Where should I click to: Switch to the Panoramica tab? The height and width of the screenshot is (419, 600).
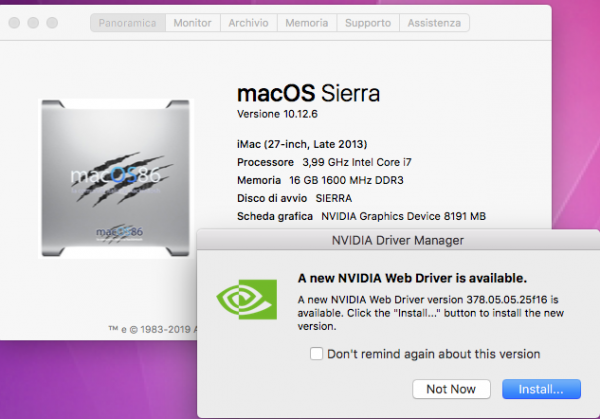coord(127,23)
